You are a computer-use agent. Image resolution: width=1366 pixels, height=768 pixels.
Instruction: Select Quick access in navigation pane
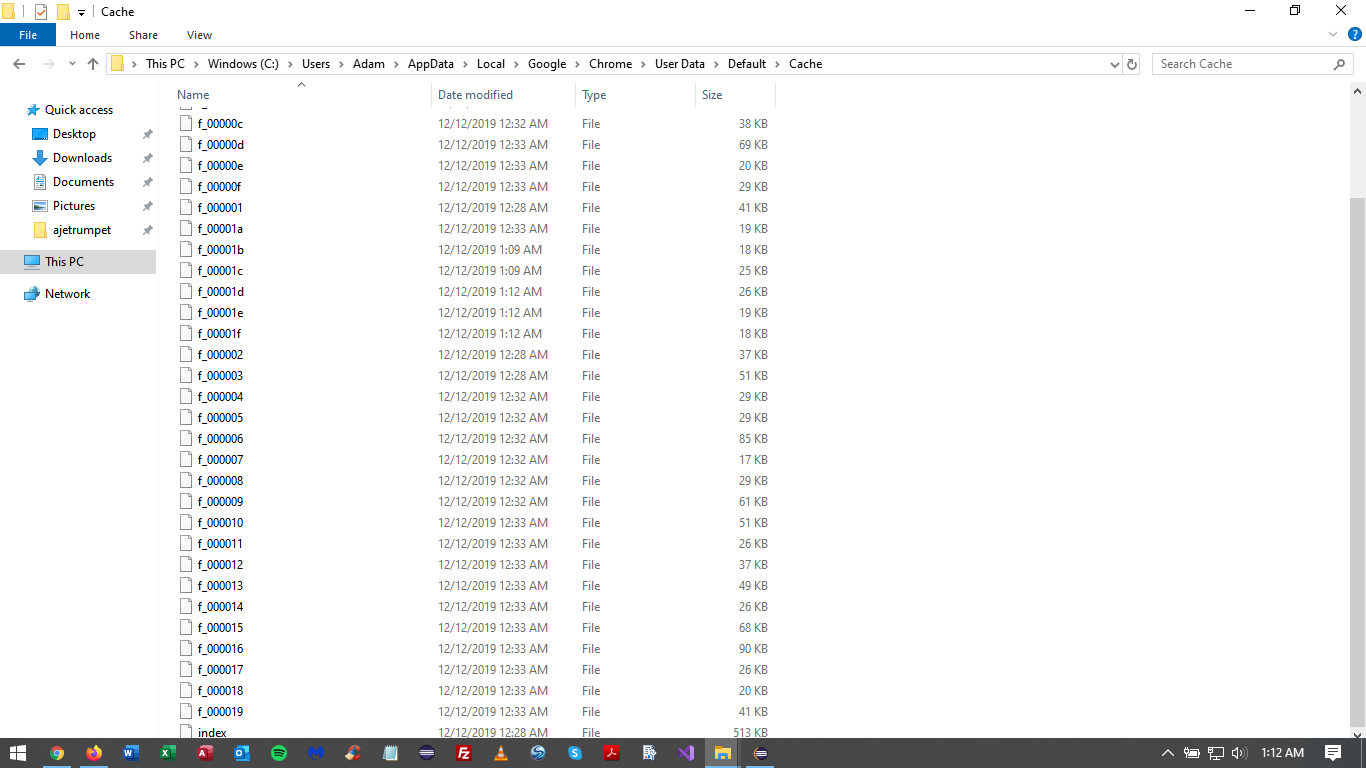(x=79, y=110)
